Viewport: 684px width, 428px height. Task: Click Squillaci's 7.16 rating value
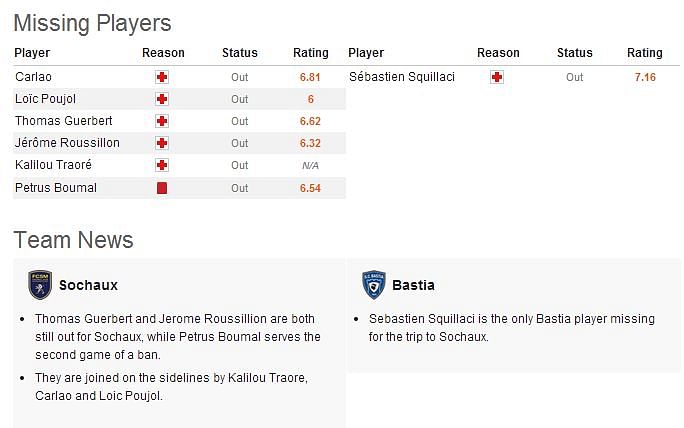point(645,77)
